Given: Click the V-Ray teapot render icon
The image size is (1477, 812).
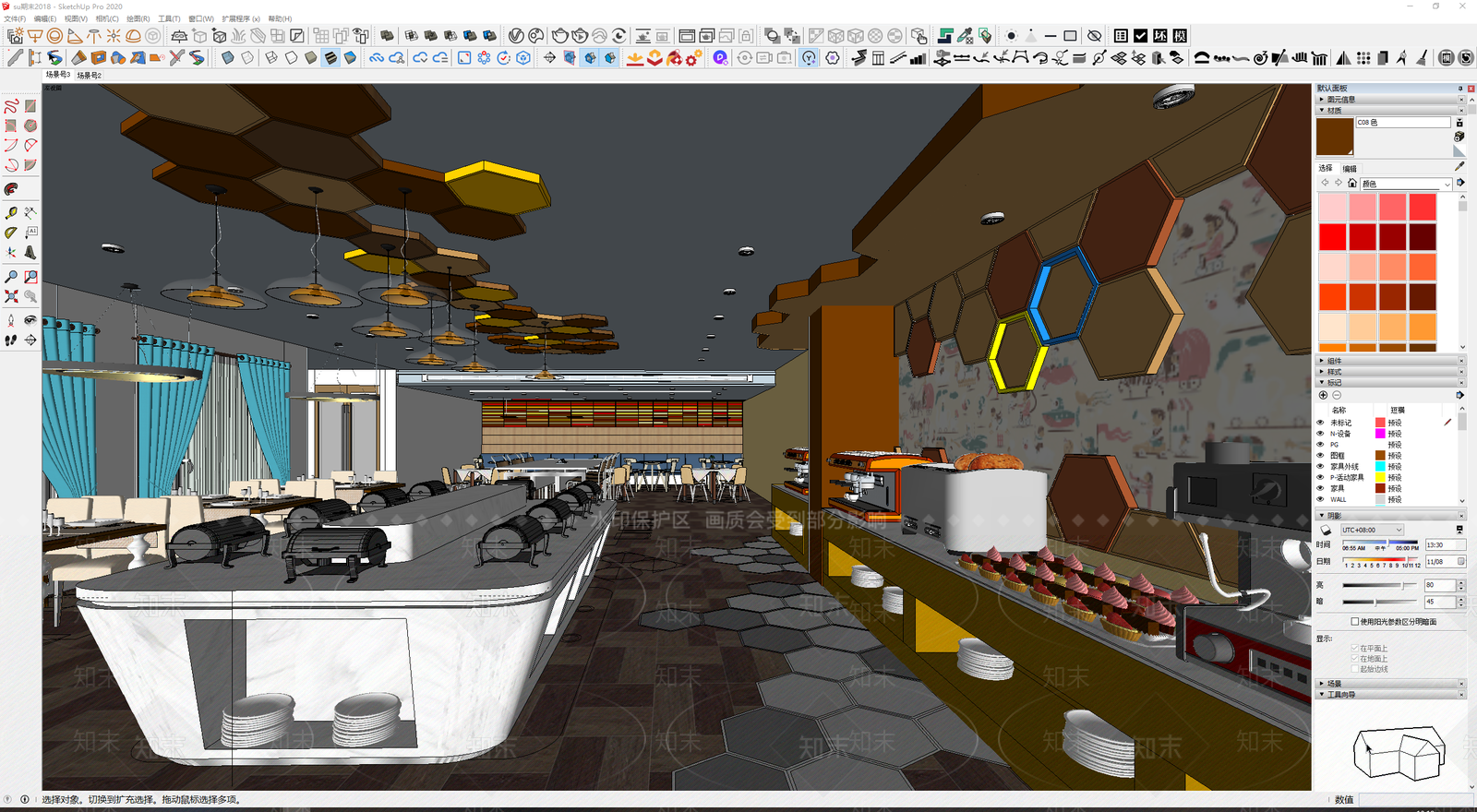Looking at the screenshot, I should coord(560,36).
